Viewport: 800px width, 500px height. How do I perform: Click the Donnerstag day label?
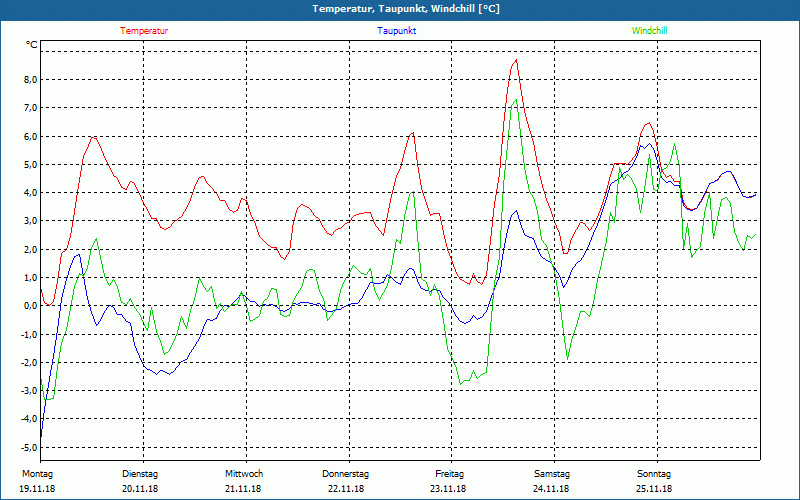[x=345, y=474]
